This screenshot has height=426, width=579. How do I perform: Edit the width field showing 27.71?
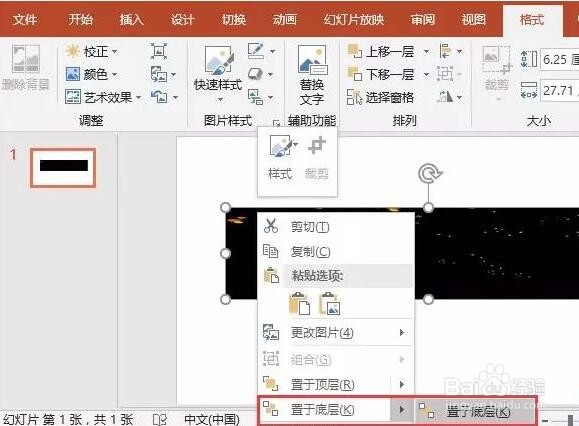(561, 90)
